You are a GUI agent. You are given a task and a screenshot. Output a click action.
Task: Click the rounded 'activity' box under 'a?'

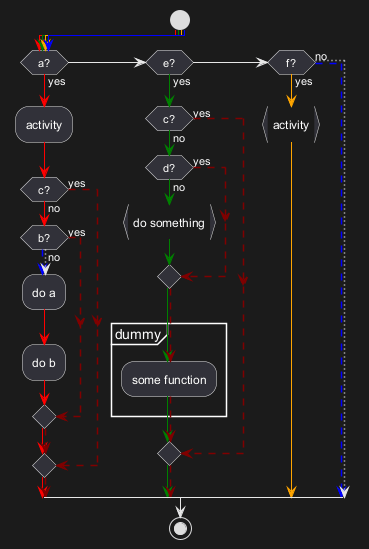pyautogui.click(x=44, y=125)
